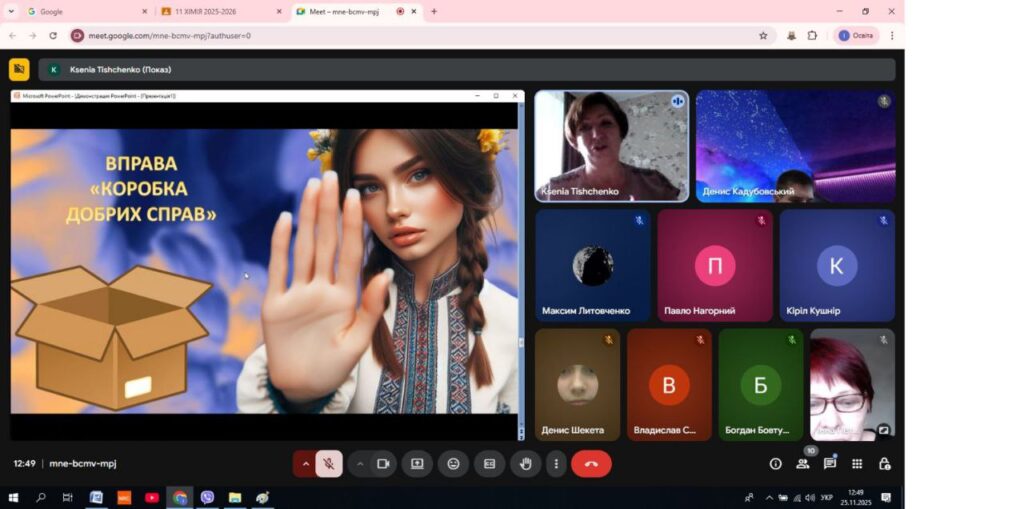
Task: Leave the call with red hang-up button
Action: tap(591, 464)
